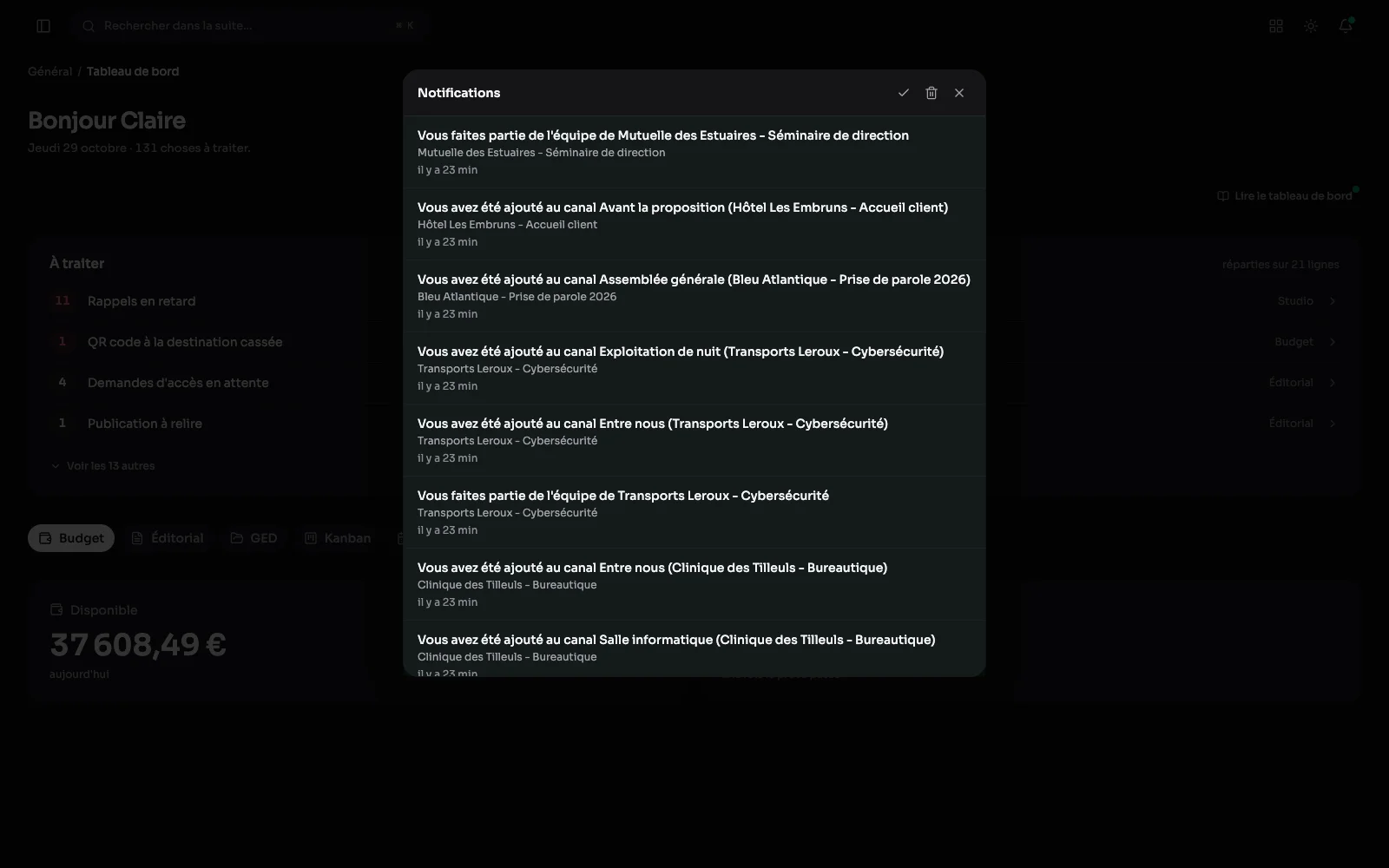Click the 37 608,49 € available amount
Viewport: 1389px width, 868px height.
tap(138, 645)
